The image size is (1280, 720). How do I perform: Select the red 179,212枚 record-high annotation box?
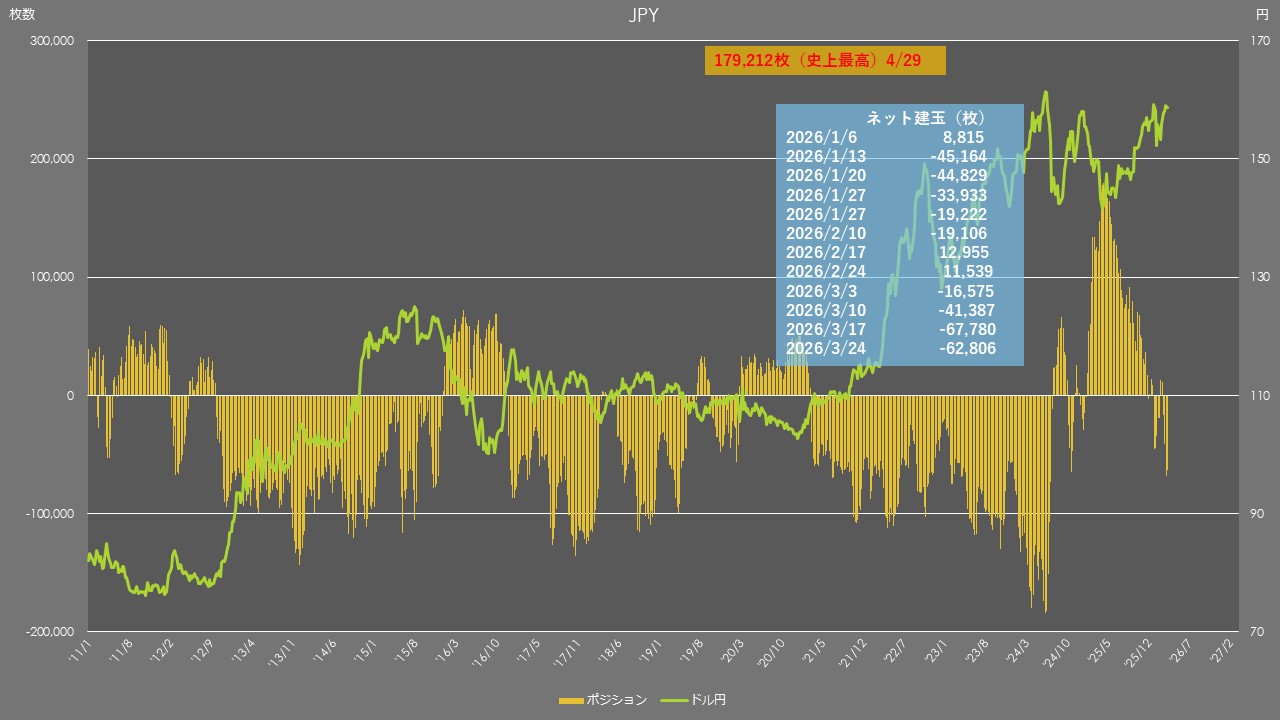pyautogui.click(x=825, y=60)
